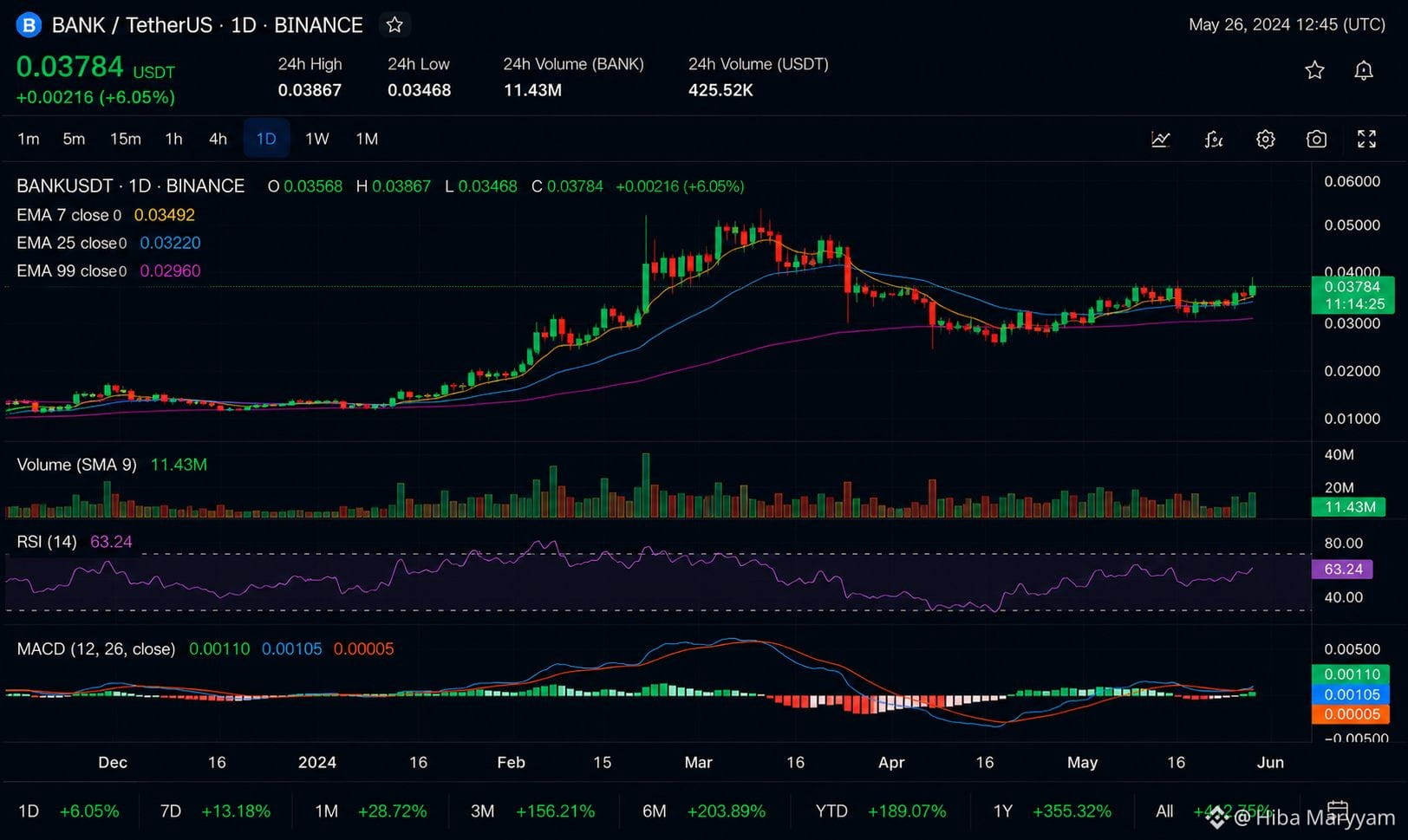Click the 11.43M volume axis label
Image resolution: width=1408 pixels, height=840 pixels.
1350,507
